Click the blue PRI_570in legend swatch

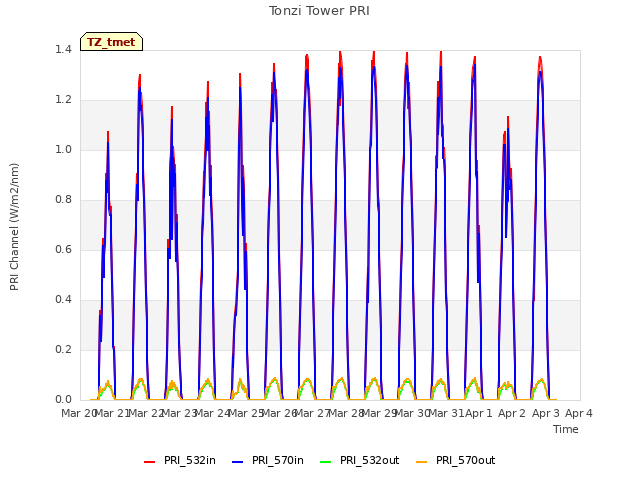click(238, 462)
